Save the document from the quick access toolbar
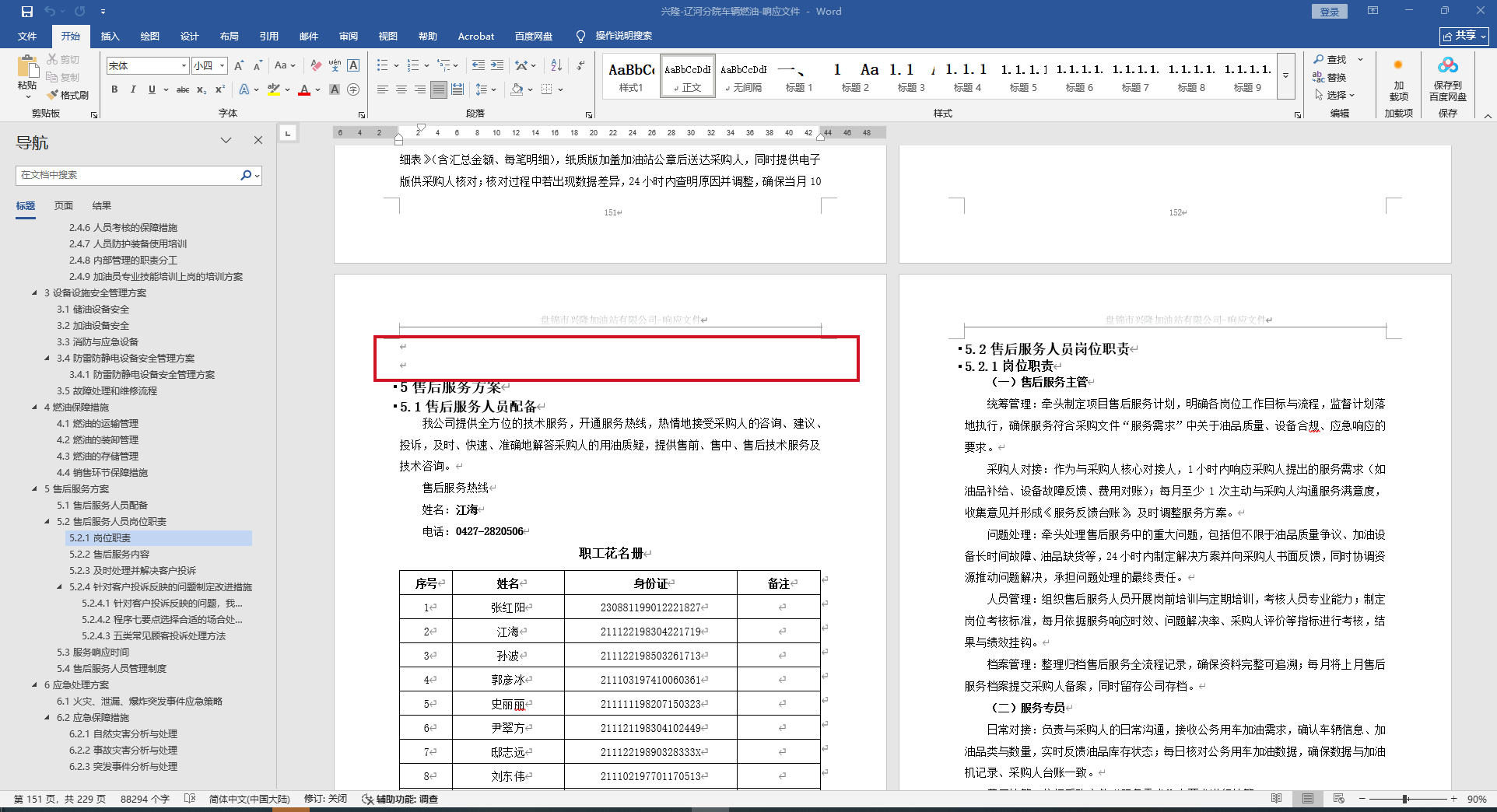1497x812 pixels. point(27,12)
